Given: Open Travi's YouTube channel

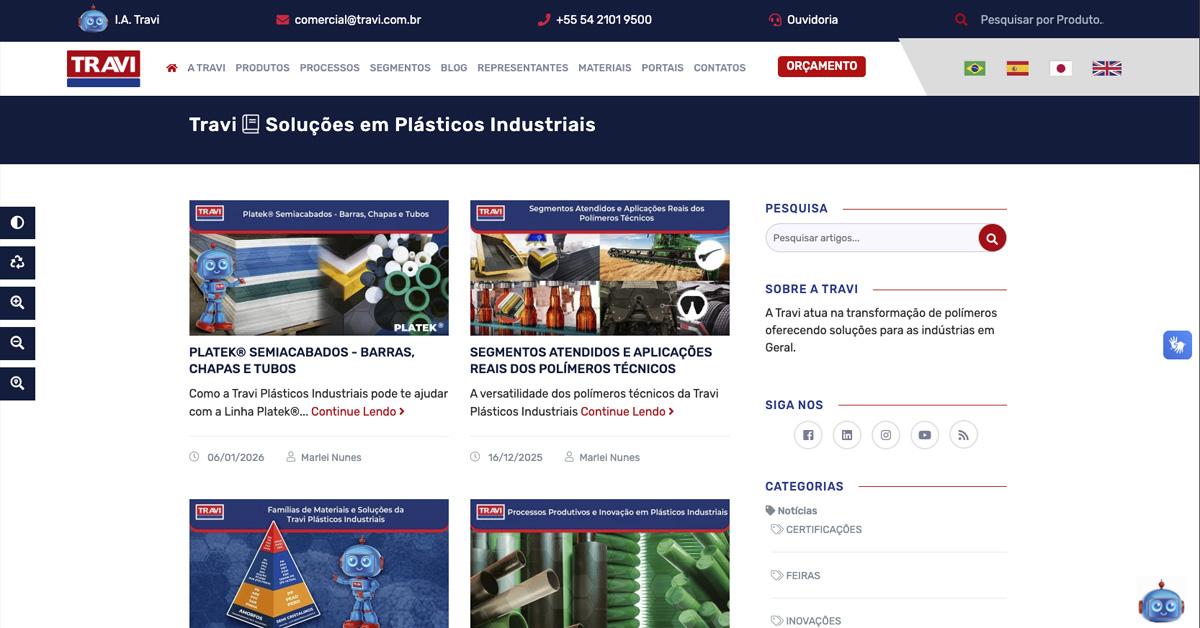Looking at the screenshot, I should (x=924, y=434).
